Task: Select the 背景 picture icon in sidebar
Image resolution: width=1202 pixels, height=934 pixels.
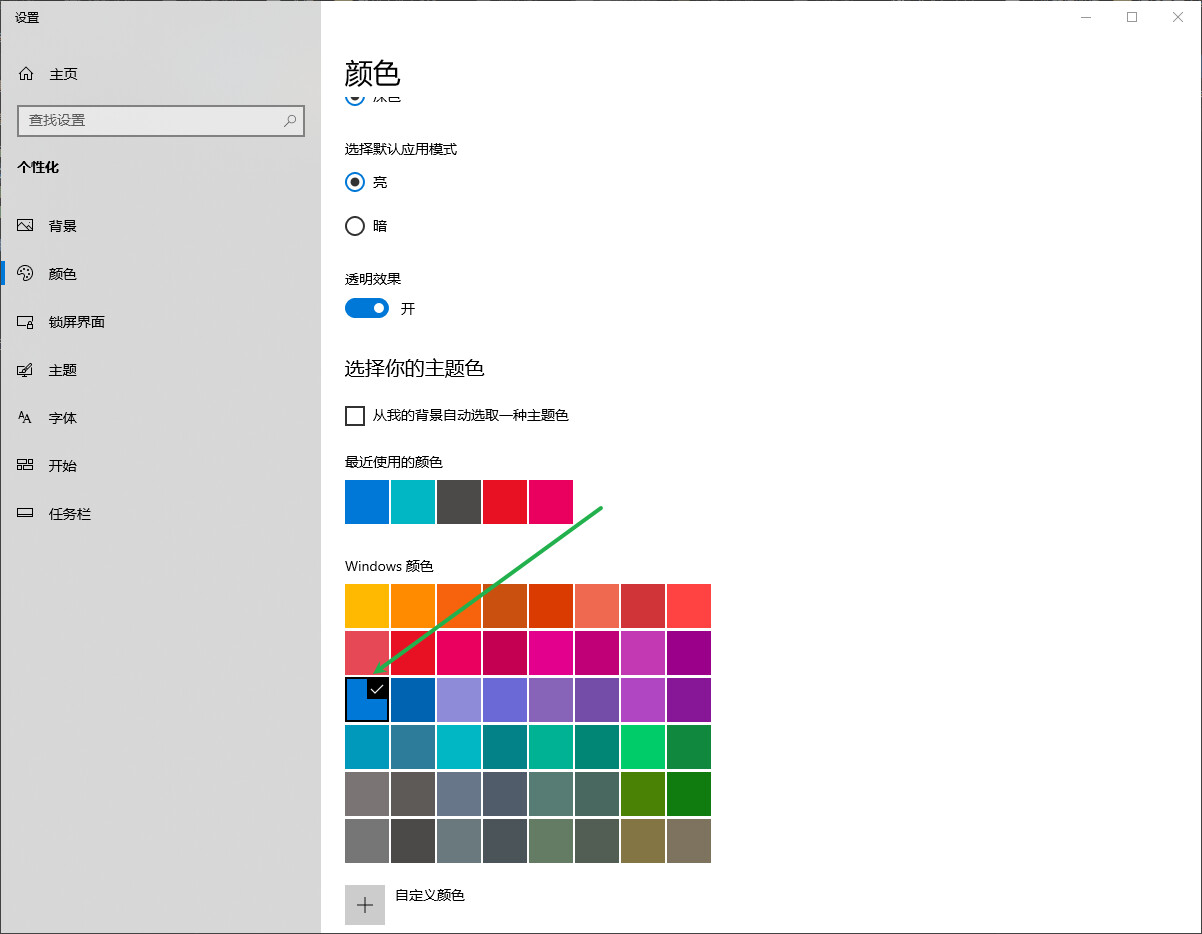Action: pyautogui.click(x=26, y=226)
